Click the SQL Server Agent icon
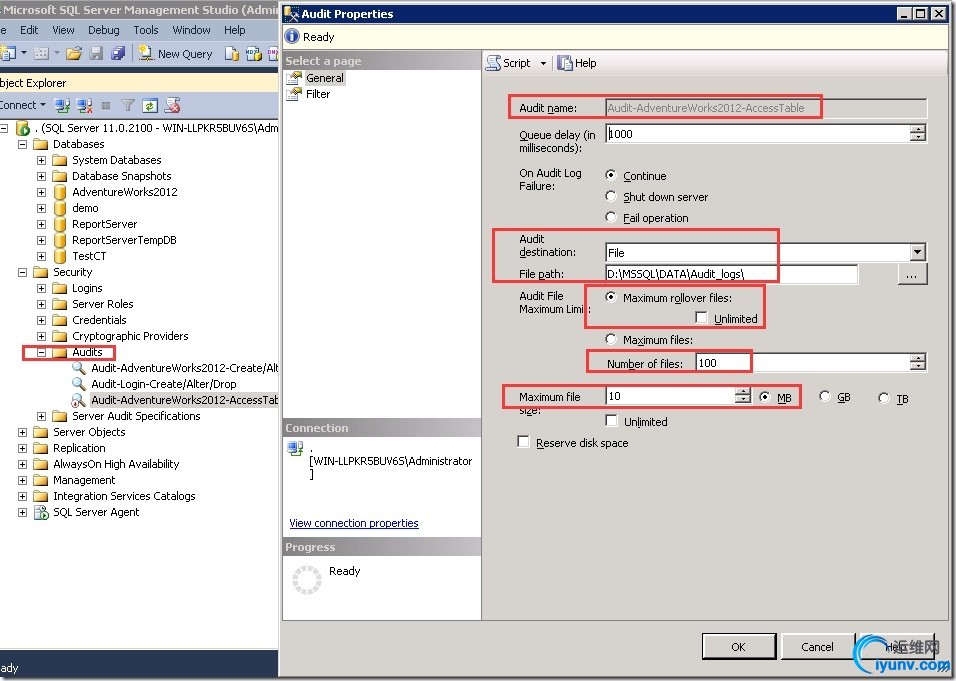Screen dimensions: 956x681 tap(41, 512)
